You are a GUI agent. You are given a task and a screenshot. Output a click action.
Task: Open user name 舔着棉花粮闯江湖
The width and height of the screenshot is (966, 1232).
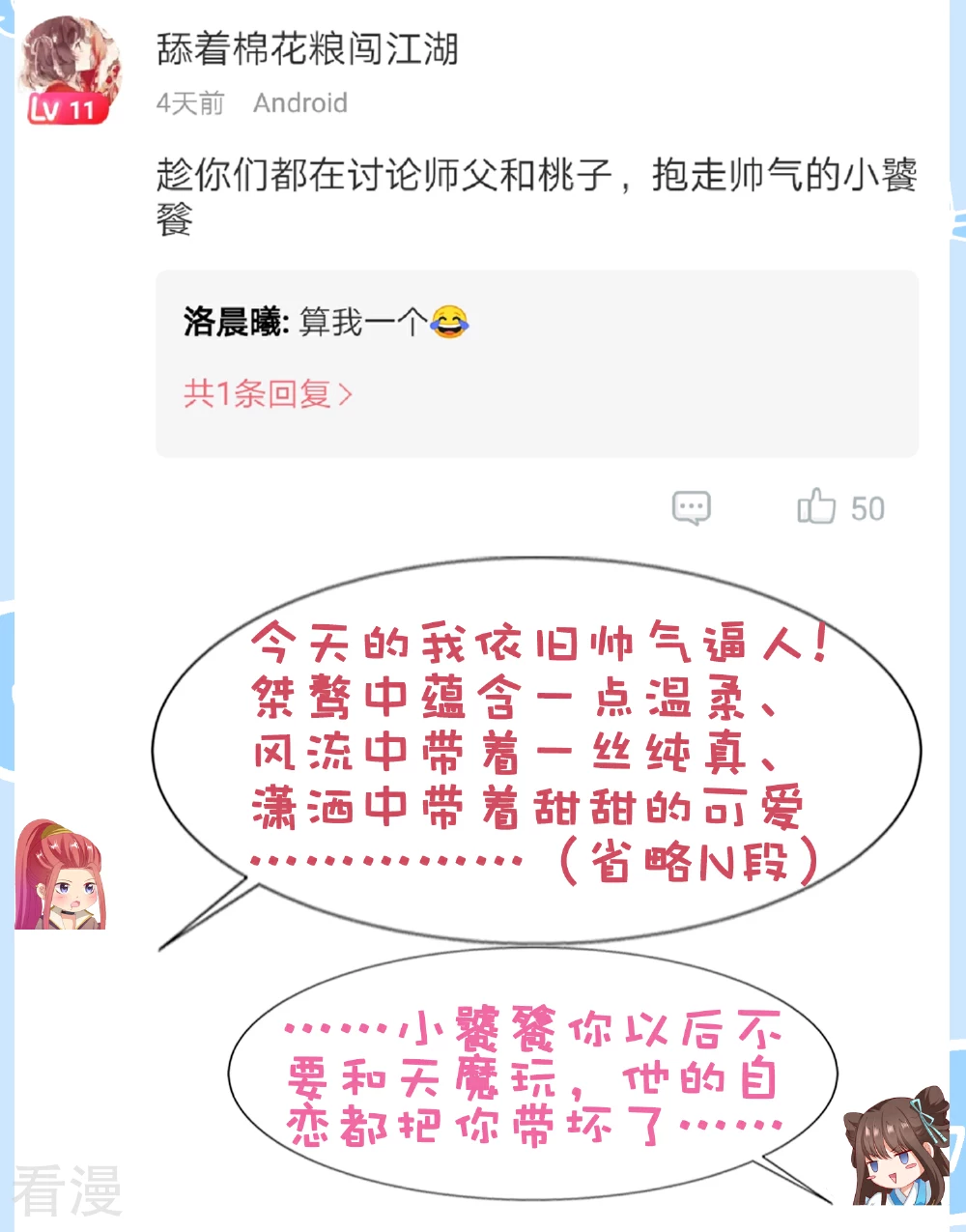[307, 48]
